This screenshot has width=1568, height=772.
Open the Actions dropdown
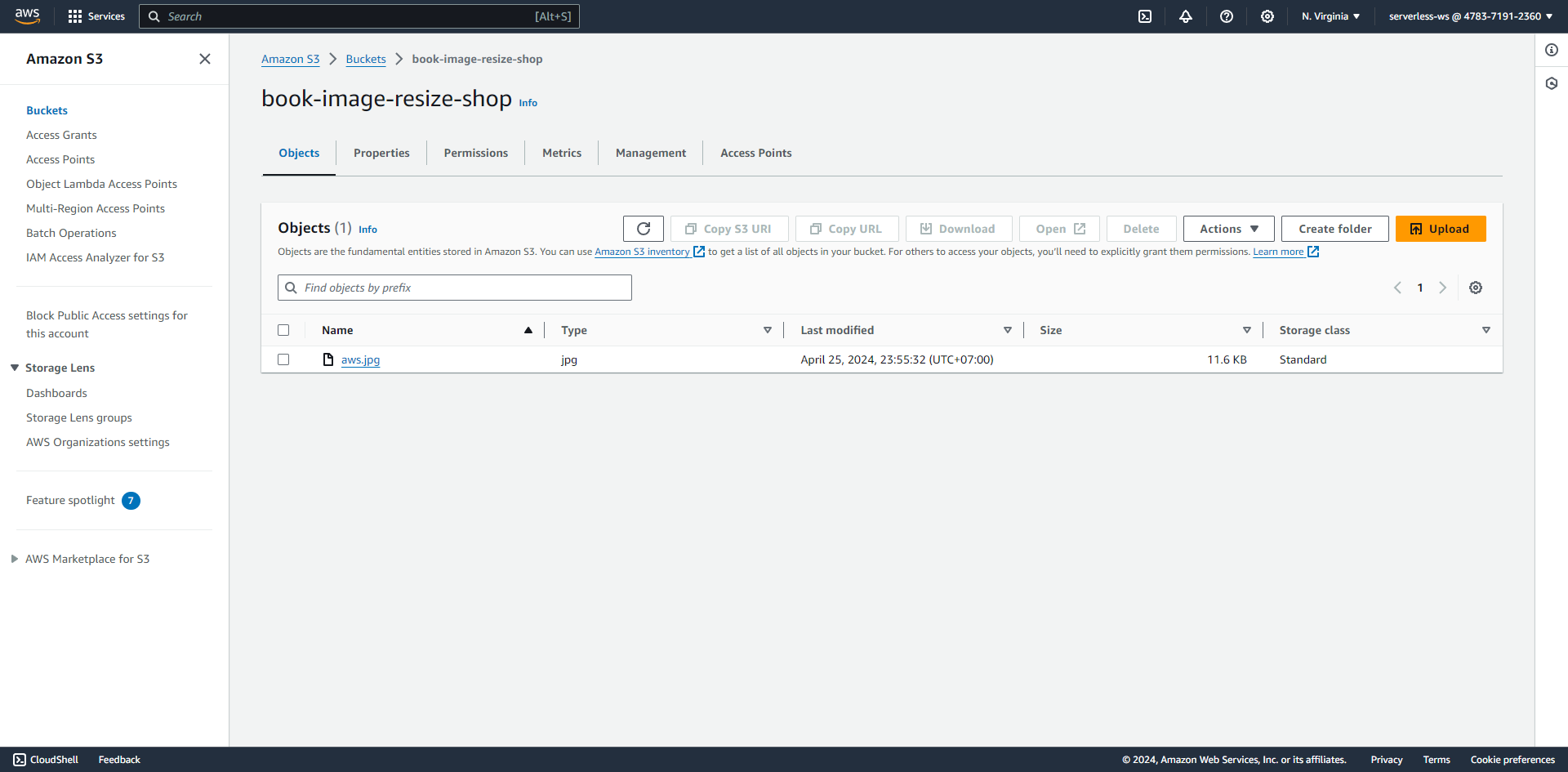(x=1229, y=229)
